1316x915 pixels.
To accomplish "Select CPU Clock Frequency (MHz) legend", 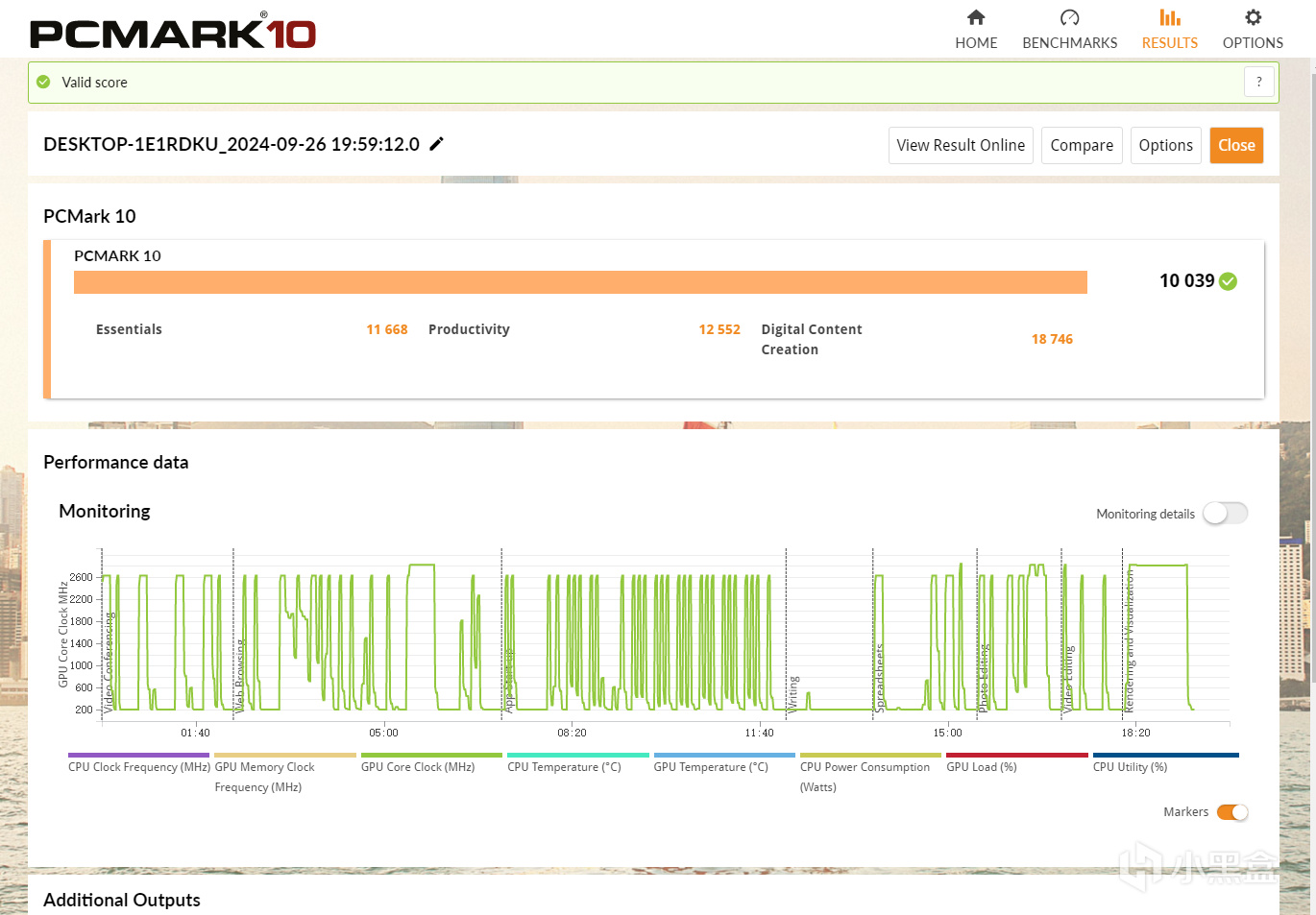I will pyautogui.click(x=139, y=764).
